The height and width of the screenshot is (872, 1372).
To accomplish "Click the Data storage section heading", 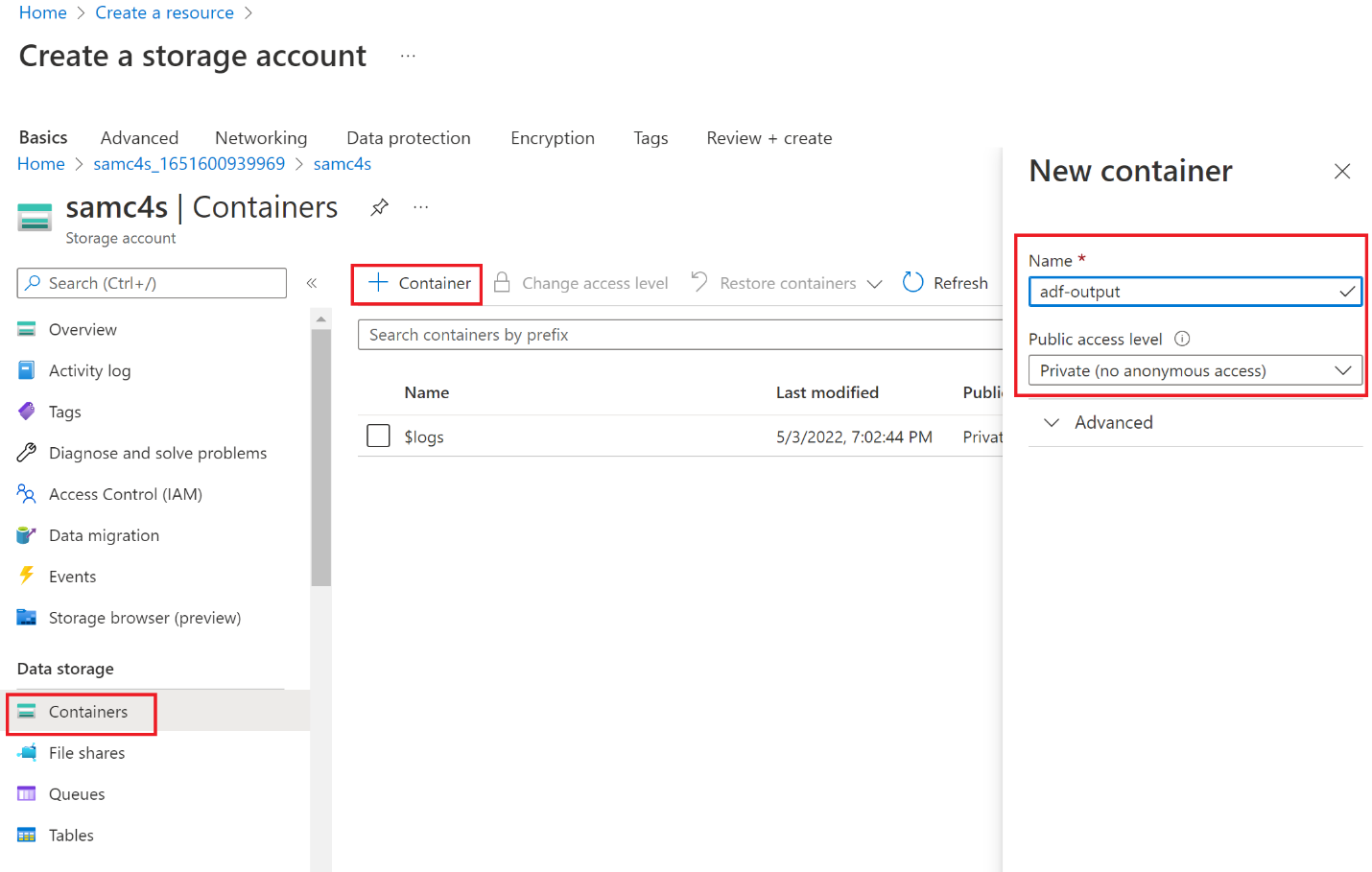I will click(x=65, y=669).
